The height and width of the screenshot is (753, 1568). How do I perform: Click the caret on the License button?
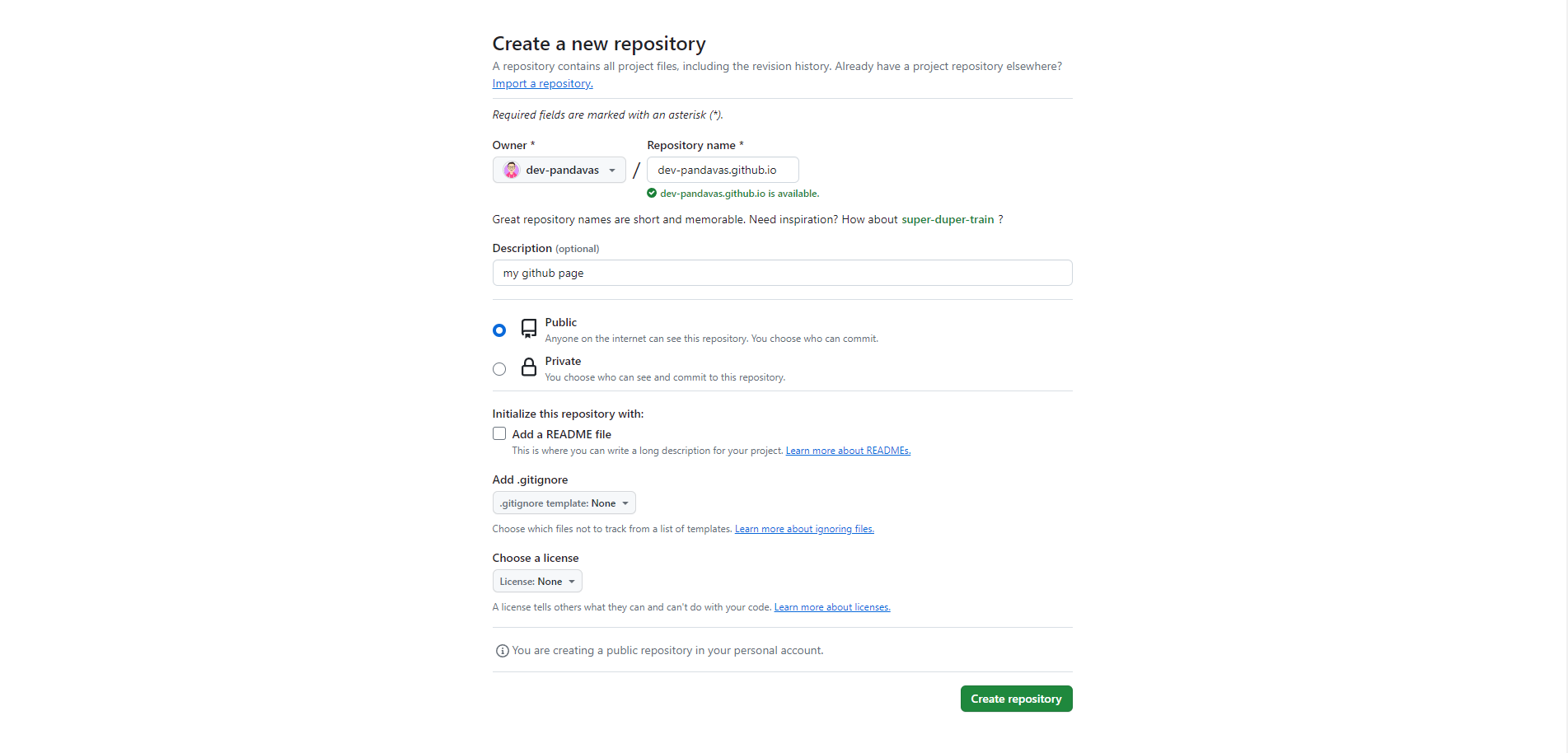pos(572,581)
